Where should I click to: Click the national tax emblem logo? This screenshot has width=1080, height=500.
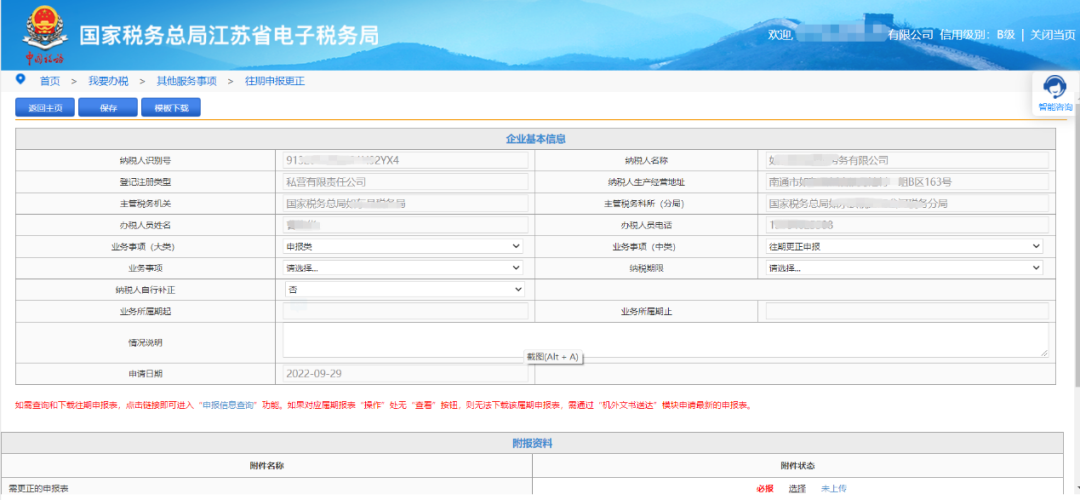click(x=45, y=34)
